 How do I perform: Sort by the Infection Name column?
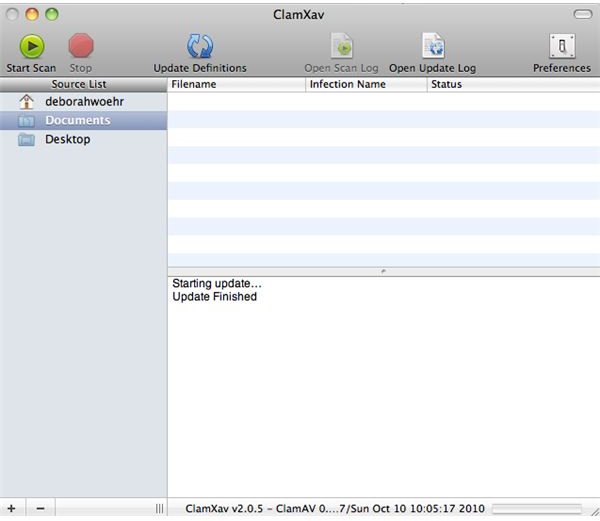366,84
